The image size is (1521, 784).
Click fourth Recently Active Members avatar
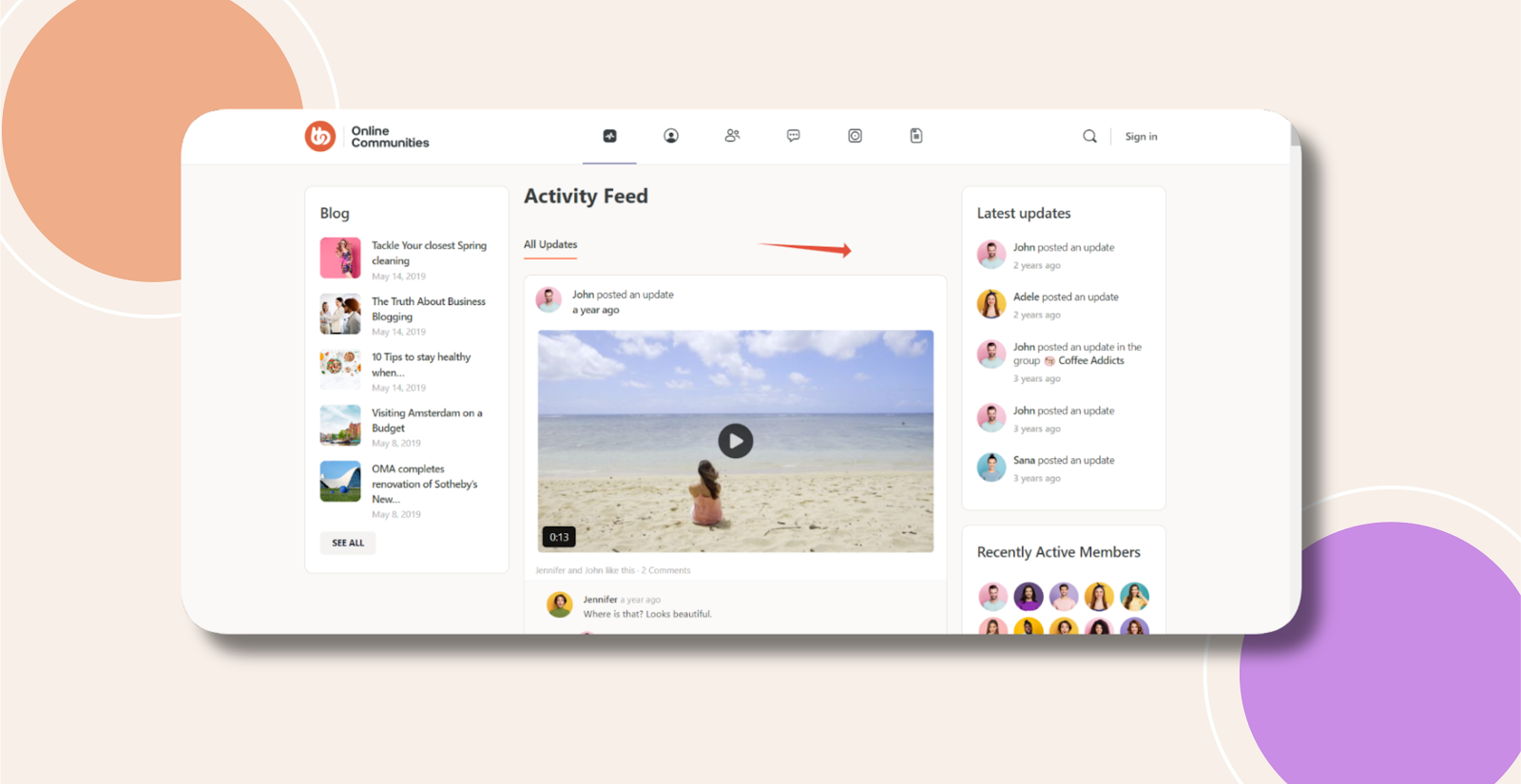pyautogui.click(x=1099, y=597)
